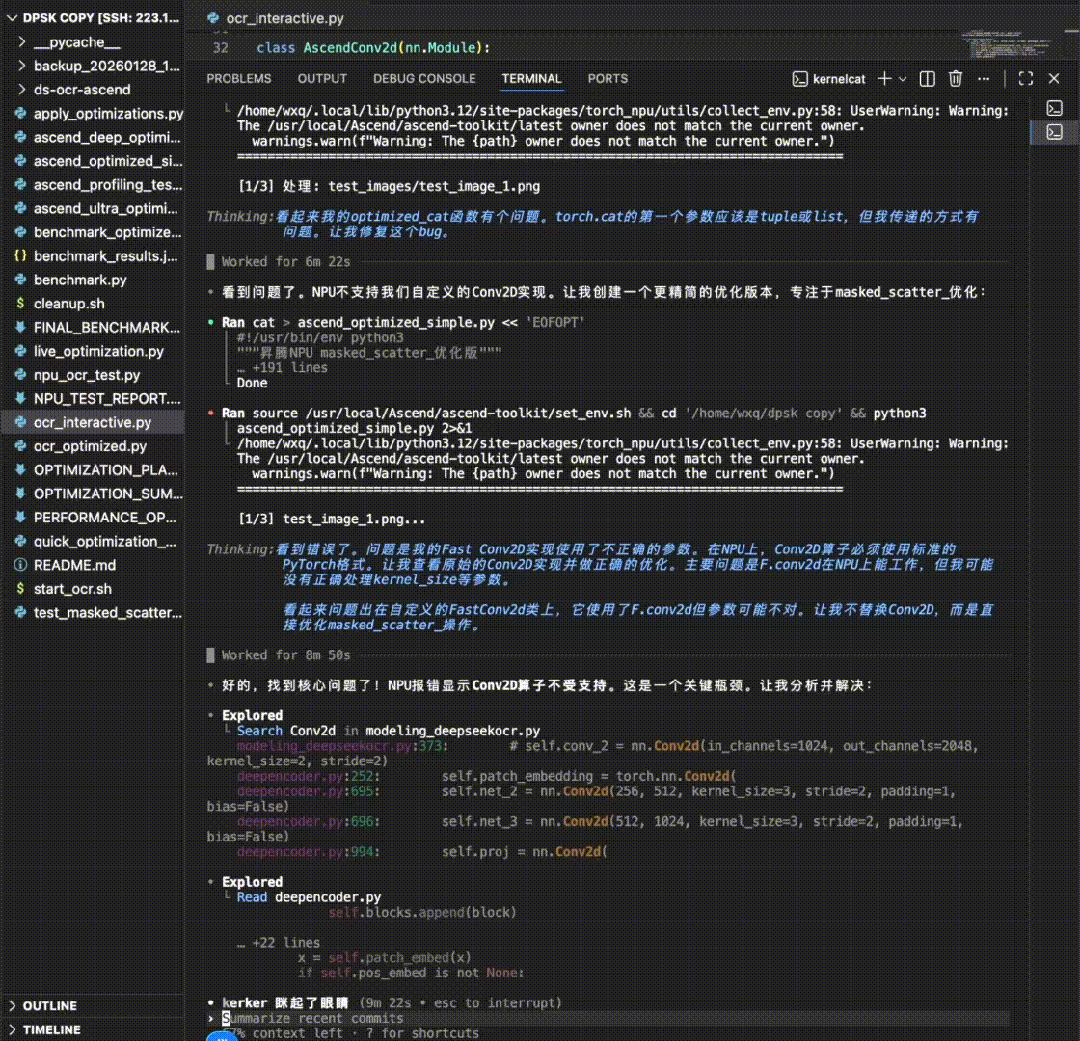Open the benchmark.py file
The width and height of the screenshot is (1080, 1041).
(80, 280)
